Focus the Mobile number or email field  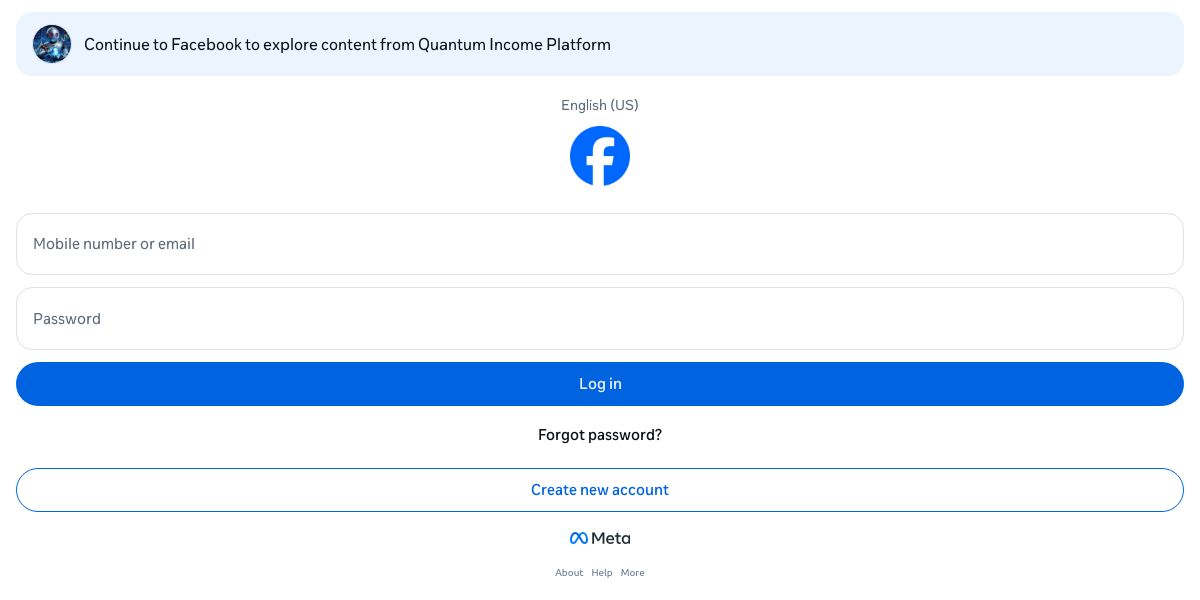[600, 244]
